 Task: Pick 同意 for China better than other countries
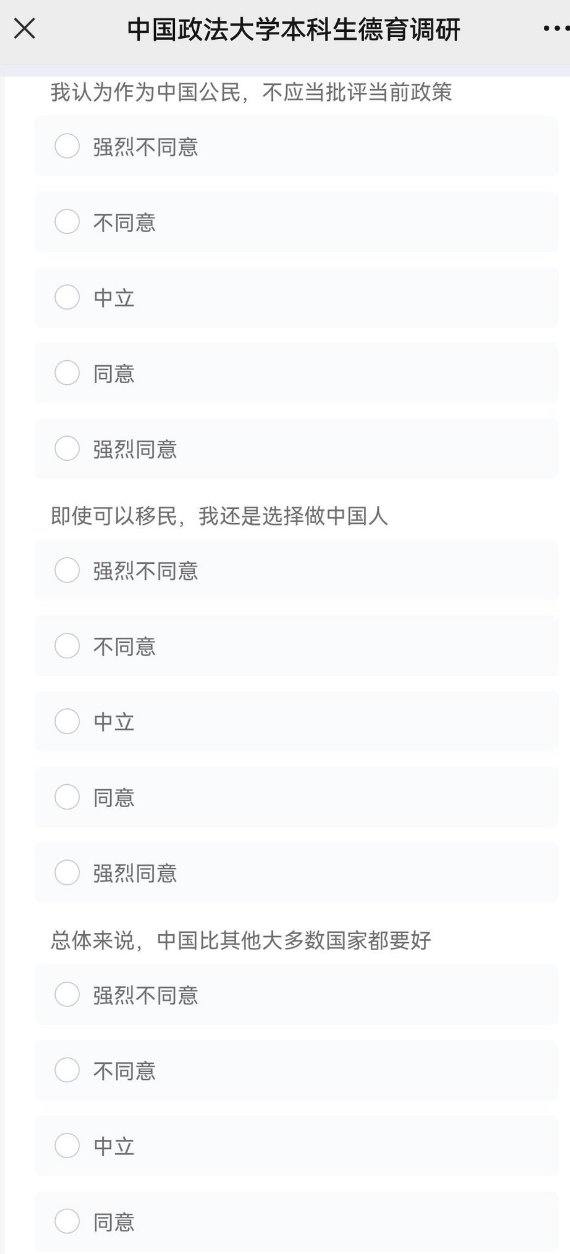pyautogui.click(x=296, y=1222)
